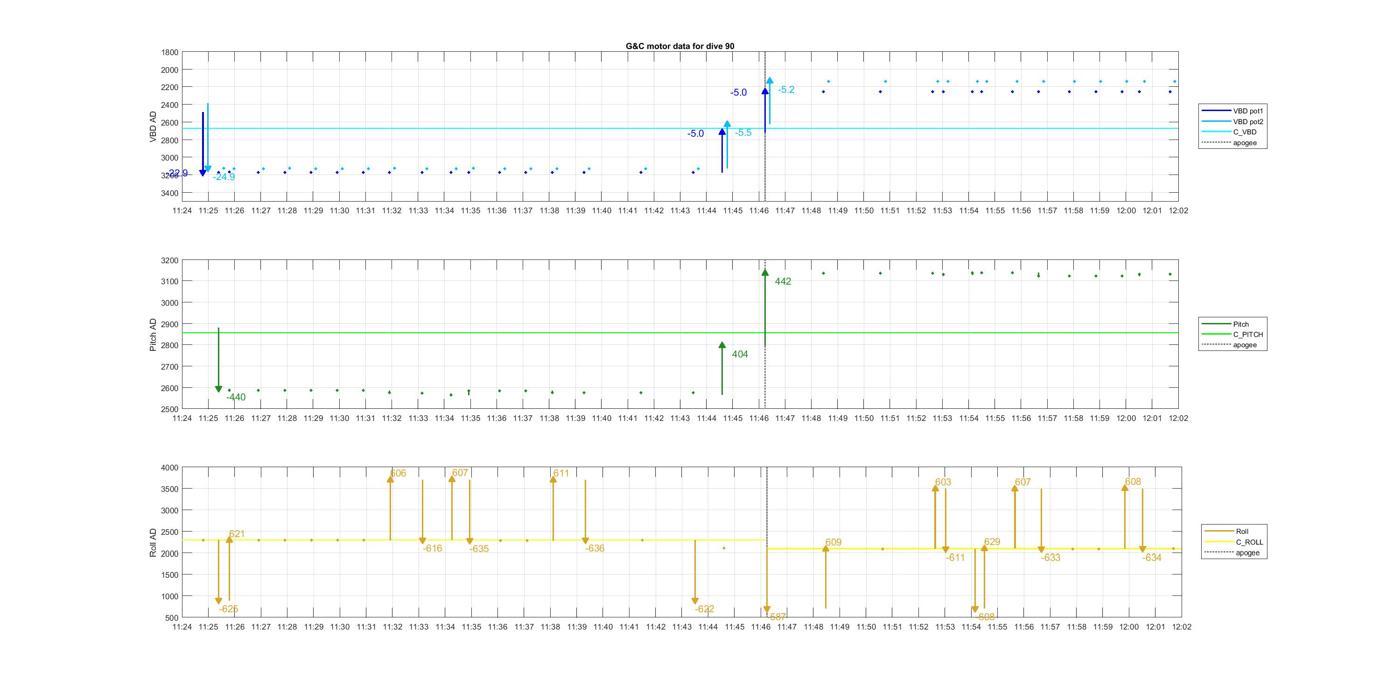Click the '11:46' tick under the Pitch plot
This screenshot has width=1400, height=693.
(760, 418)
